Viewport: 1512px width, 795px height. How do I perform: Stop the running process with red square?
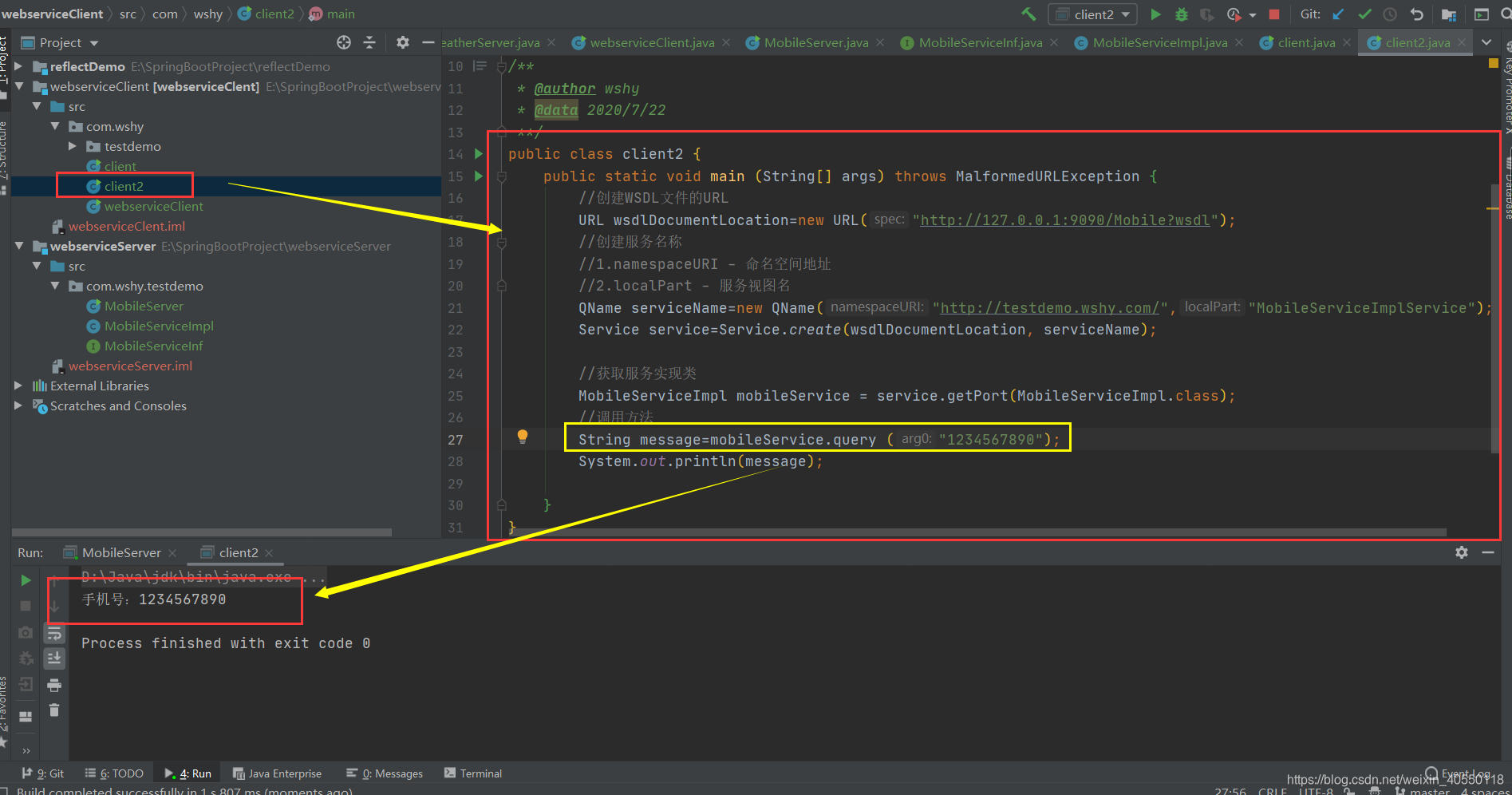coord(1274,14)
